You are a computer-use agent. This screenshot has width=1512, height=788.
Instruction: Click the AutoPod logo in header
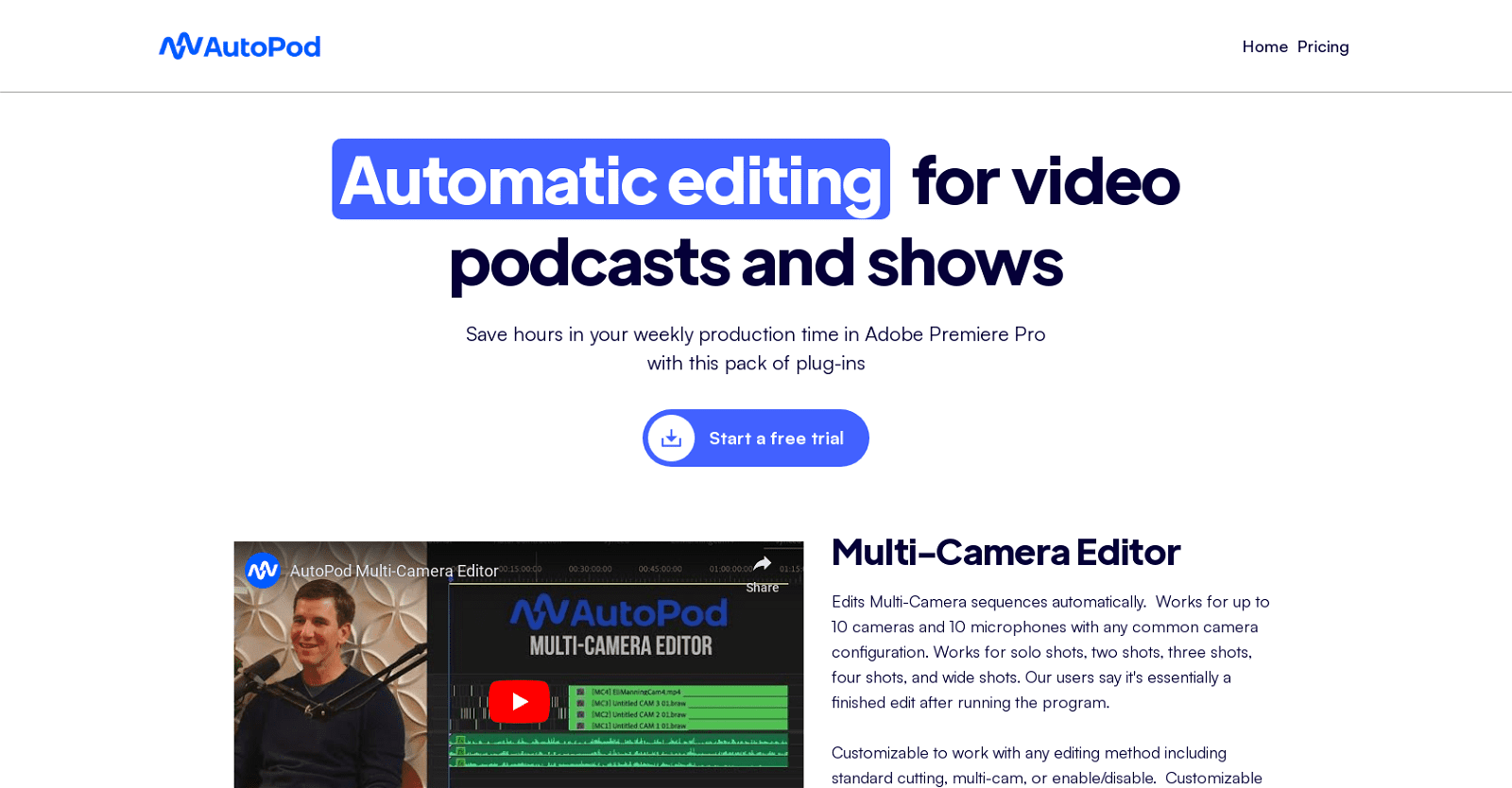240,46
